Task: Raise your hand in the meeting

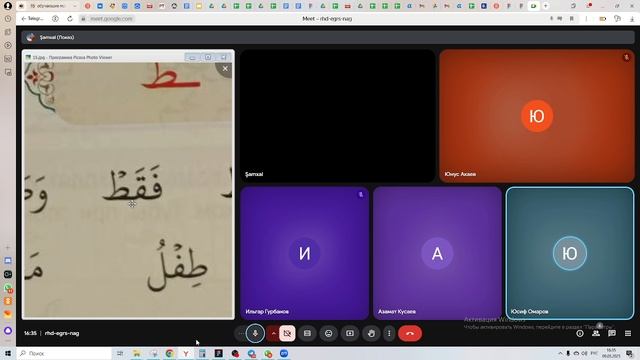Action: coord(371,333)
